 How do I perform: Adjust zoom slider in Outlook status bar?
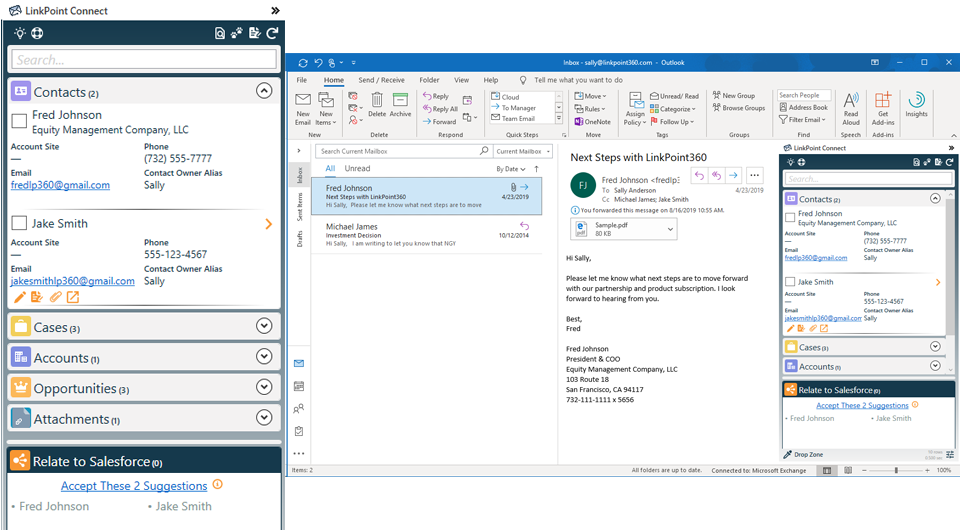tap(896, 471)
